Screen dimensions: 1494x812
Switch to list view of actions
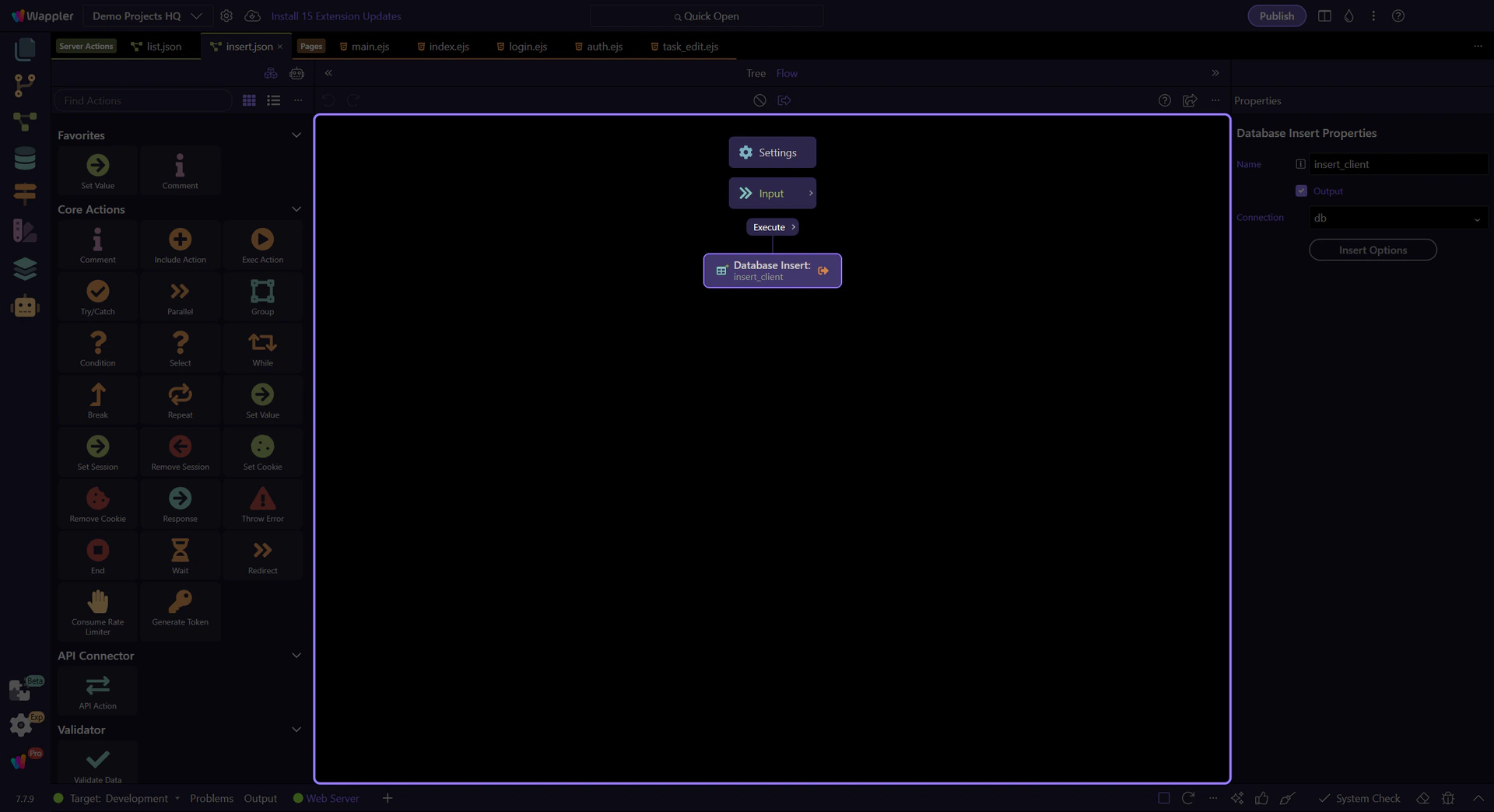273,100
